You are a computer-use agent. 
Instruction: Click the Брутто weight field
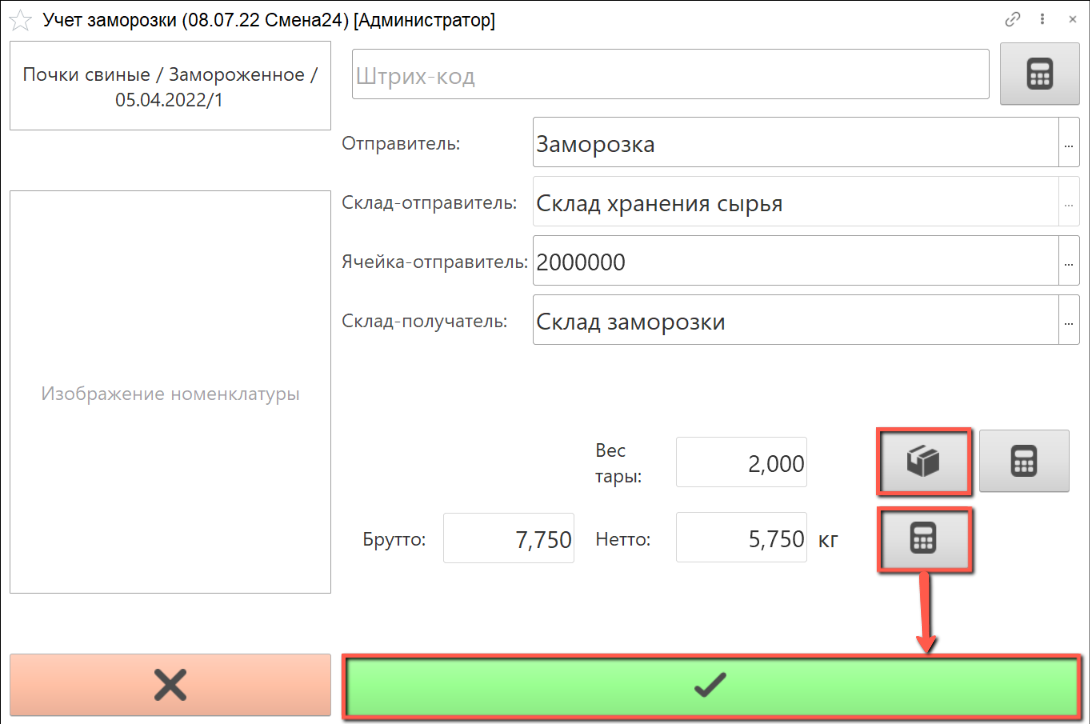(x=509, y=540)
